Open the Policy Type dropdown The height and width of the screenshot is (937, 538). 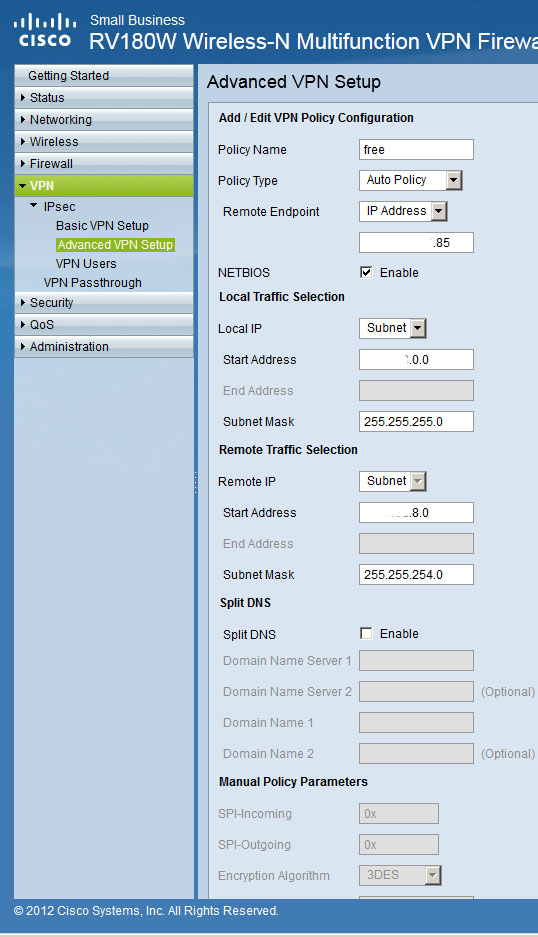point(411,180)
